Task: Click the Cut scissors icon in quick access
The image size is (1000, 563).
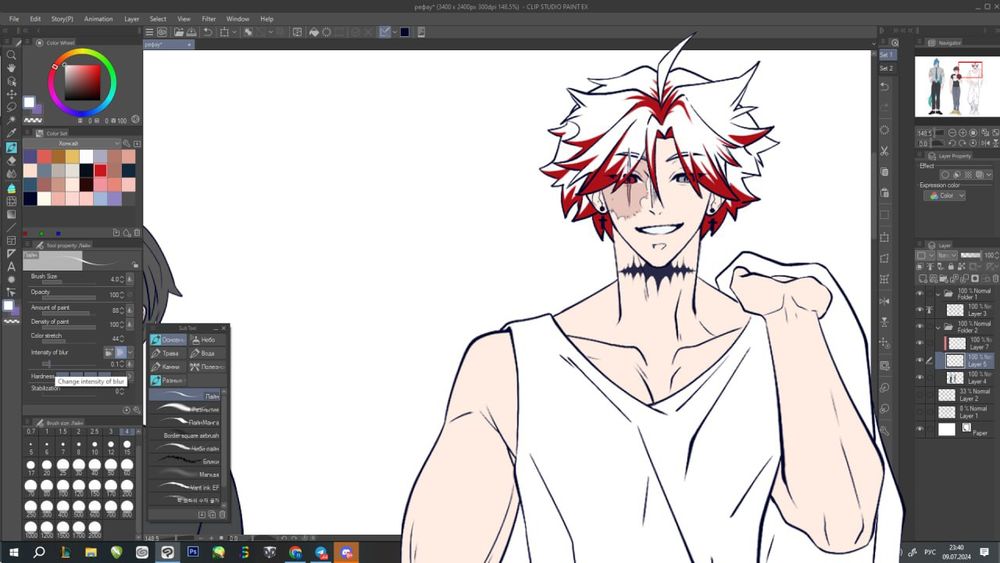Action: click(x=885, y=151)
